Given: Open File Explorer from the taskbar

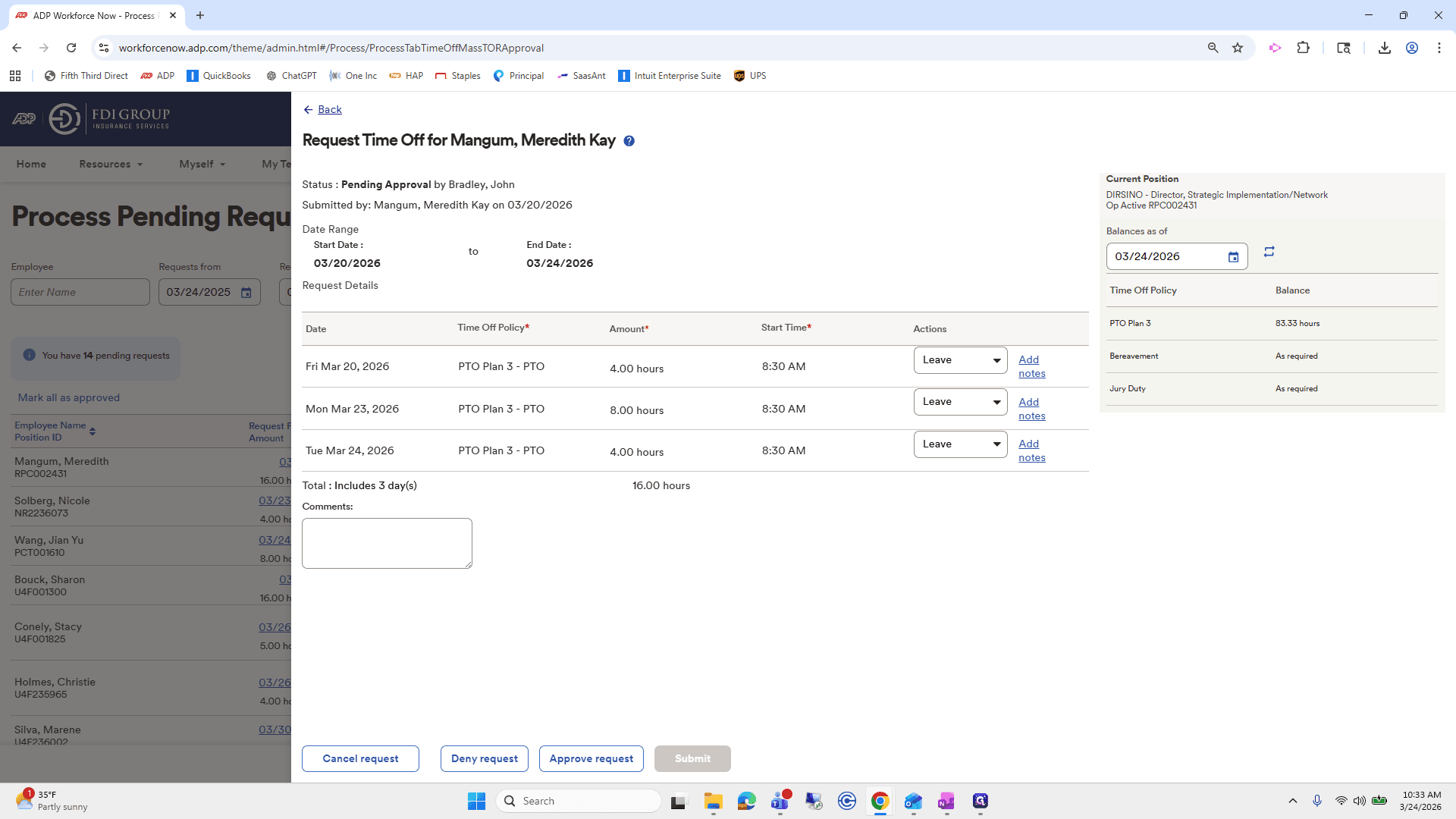Looking at the screenshot, I should coord(713,802).
